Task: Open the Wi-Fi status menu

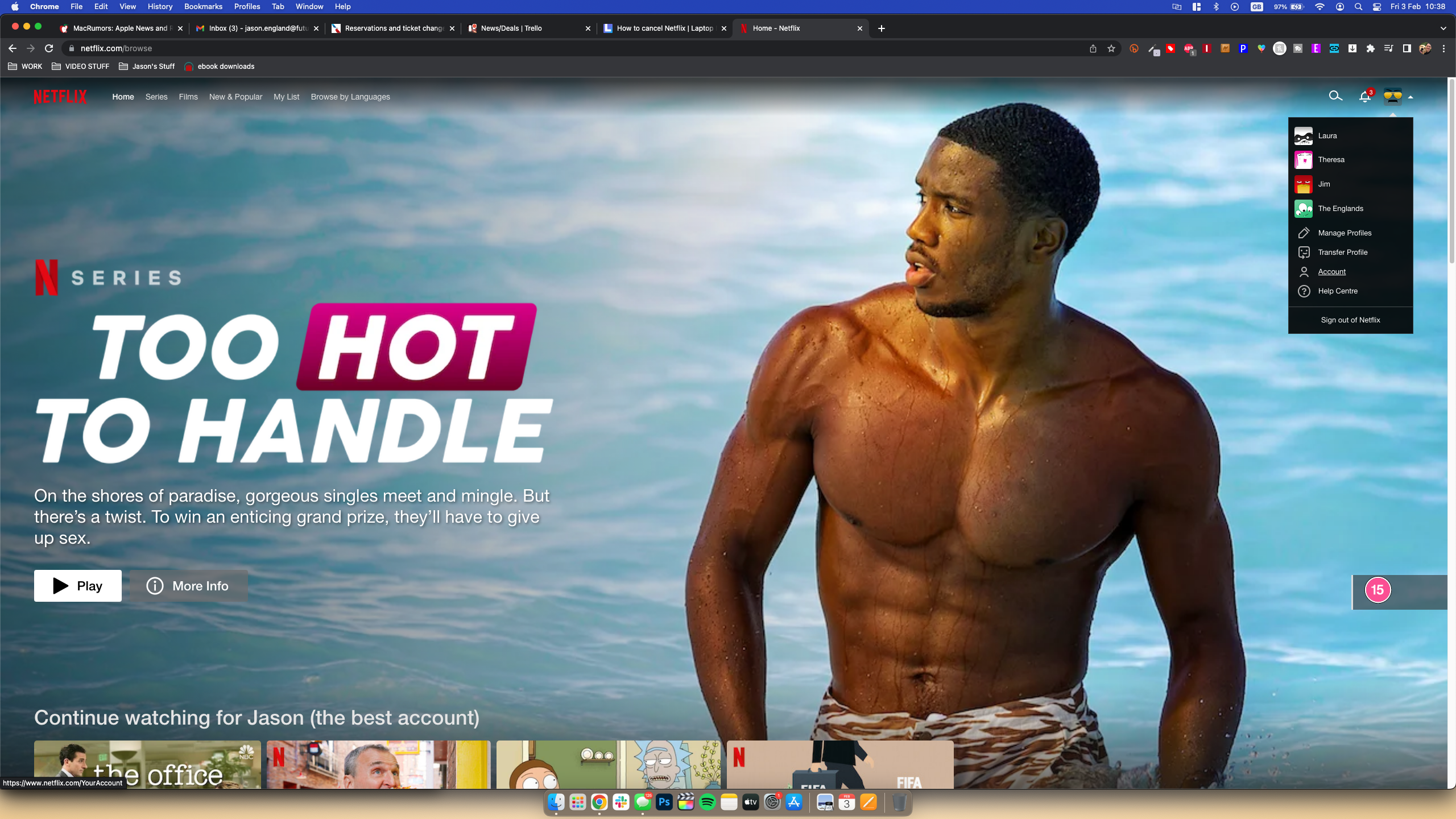Action: click(1320, 7)
